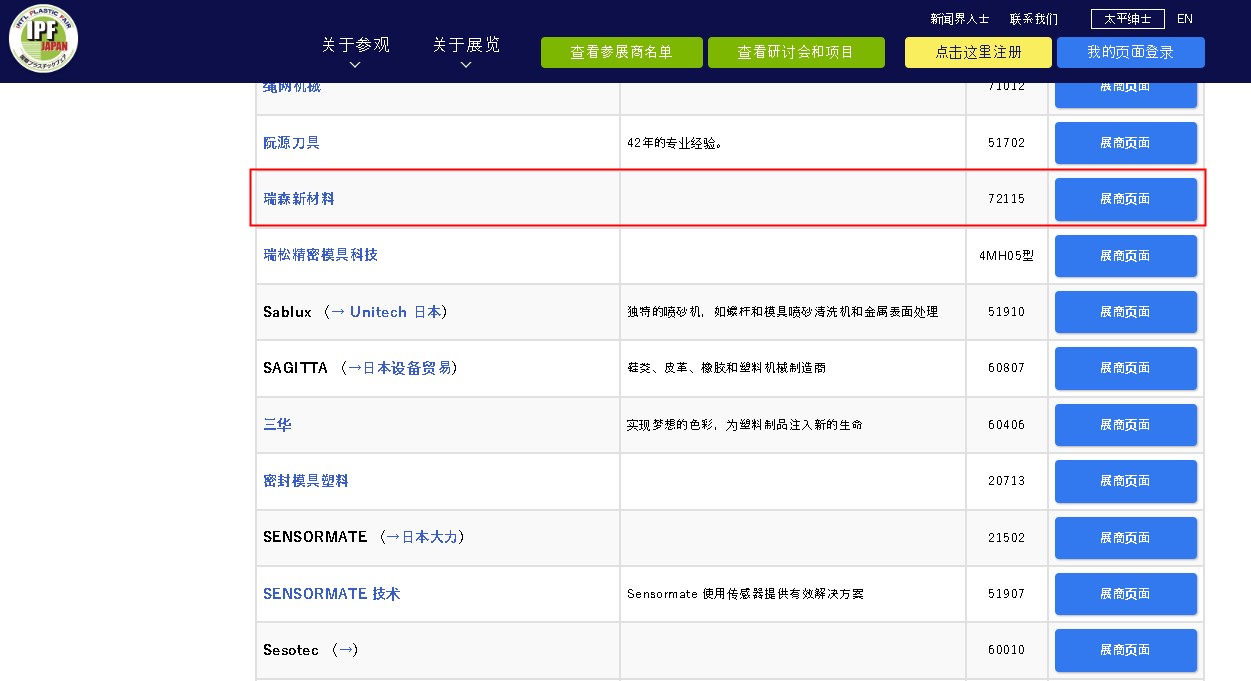Screen dimensions: 1251x681
Task: Open SENSORMATE 技术 exhibitor link
Action: pos(331,594)
